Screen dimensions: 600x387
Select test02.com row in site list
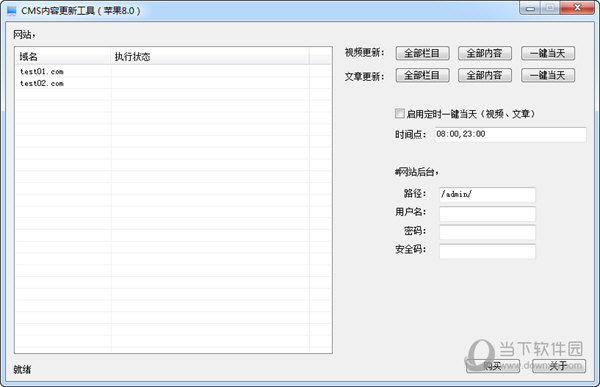173,83
